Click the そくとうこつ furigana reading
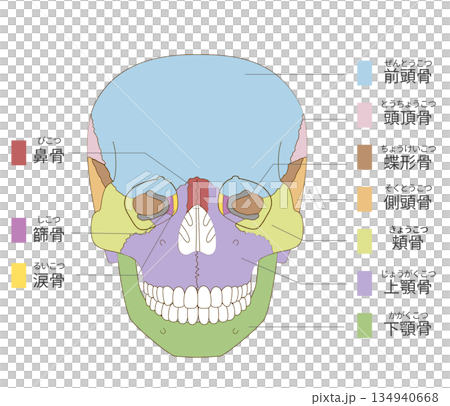This screenshot has height=406, width=450. coord(408,188)
